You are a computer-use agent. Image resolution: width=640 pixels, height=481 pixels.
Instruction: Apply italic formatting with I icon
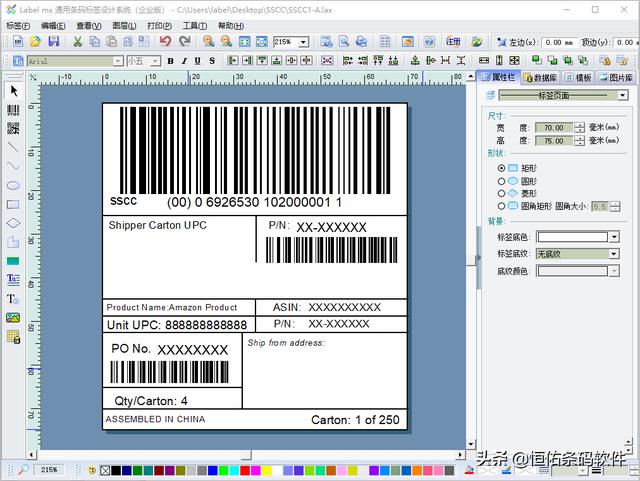pos(184,61)
